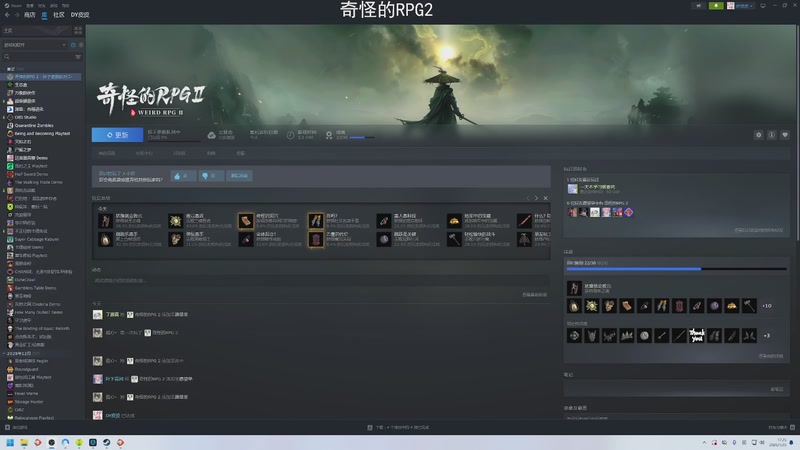
Task: Click the +3 more locked achievements
Action: click(766, 336)
